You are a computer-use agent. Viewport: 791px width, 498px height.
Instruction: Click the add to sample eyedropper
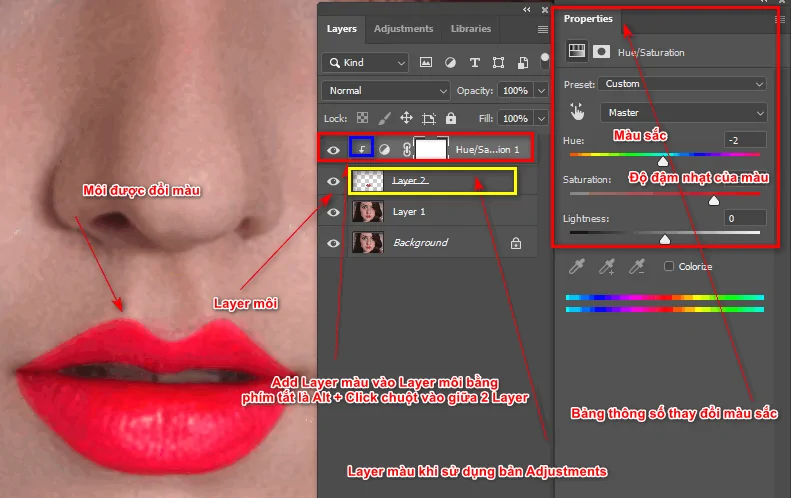(606, 267)
